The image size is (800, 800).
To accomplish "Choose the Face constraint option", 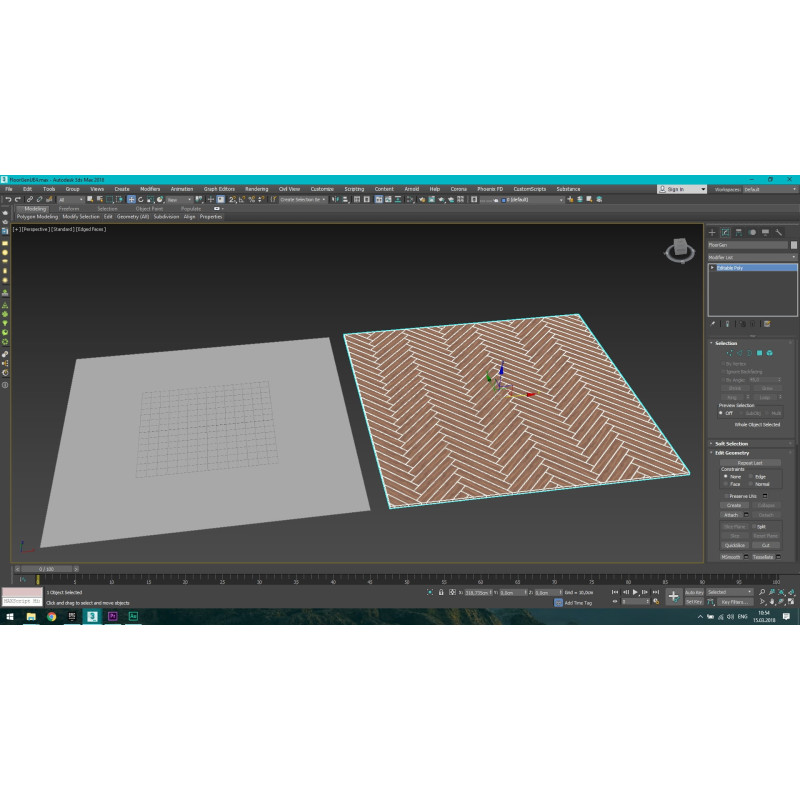I will (x=727, y=484).
